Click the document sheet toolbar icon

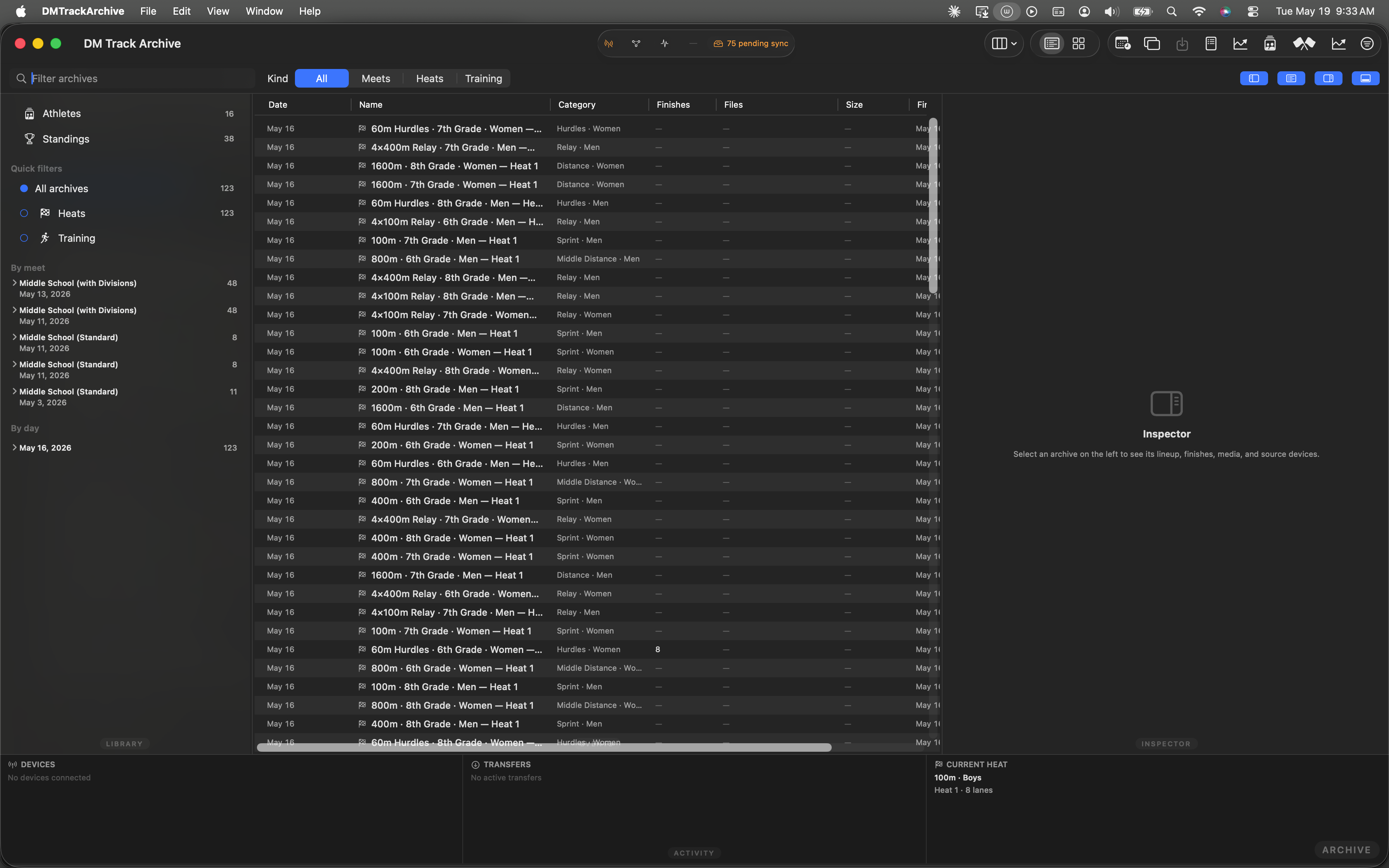[1211, 44]
